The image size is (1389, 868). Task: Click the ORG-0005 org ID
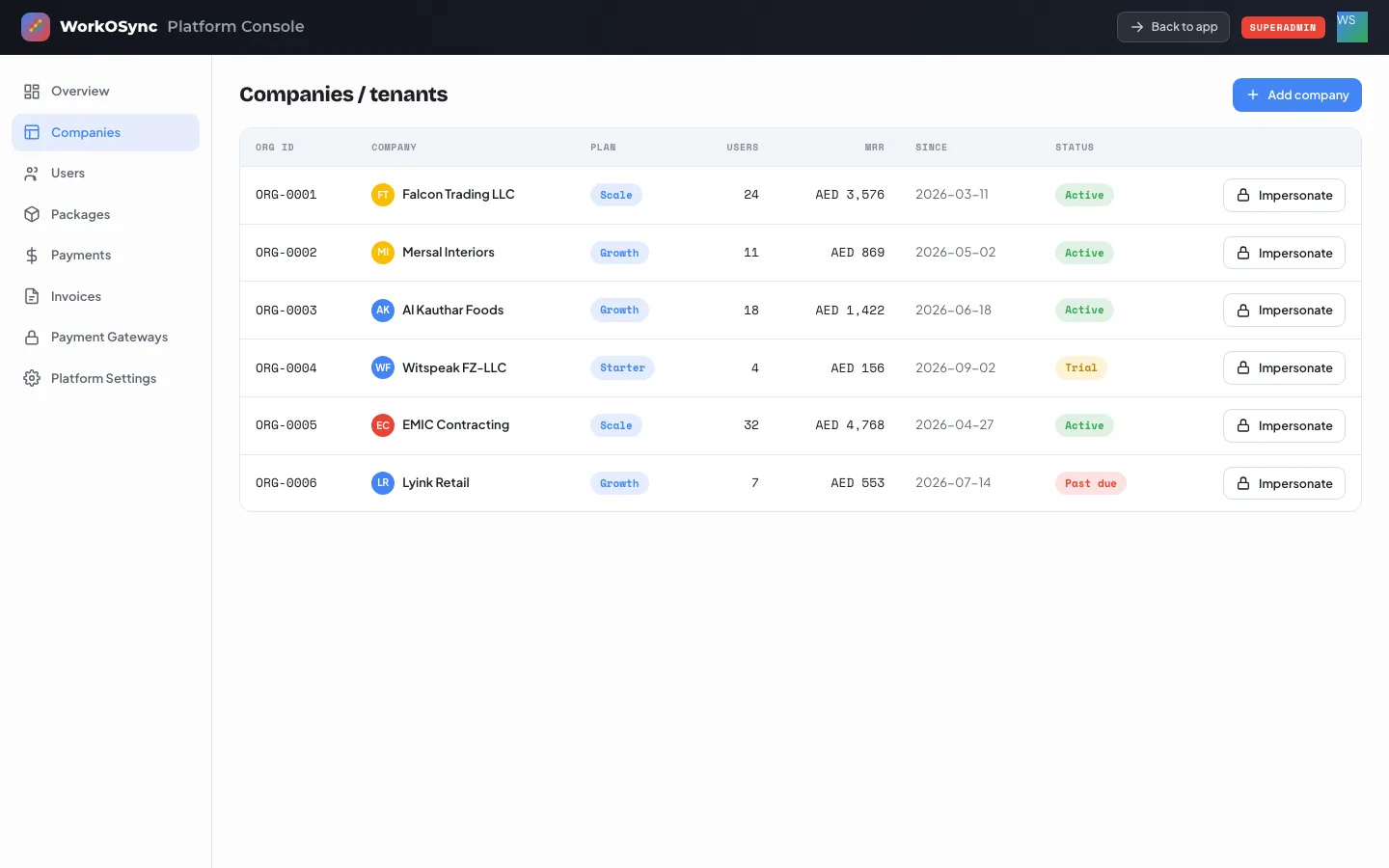[x=286, y=425]
